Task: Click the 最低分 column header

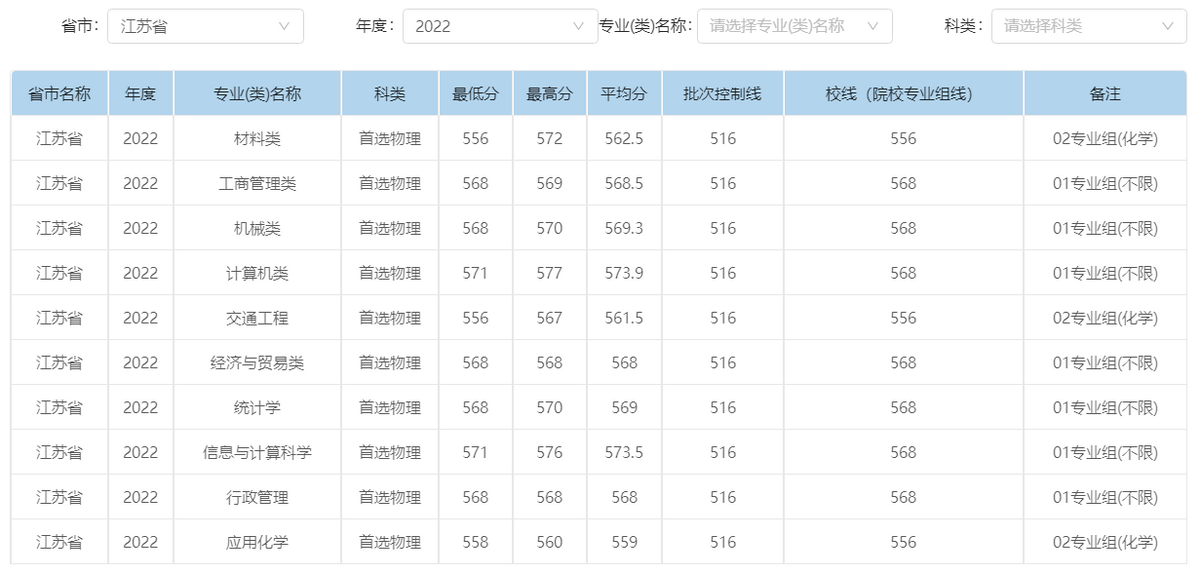Action: click(x=476, y=94)
